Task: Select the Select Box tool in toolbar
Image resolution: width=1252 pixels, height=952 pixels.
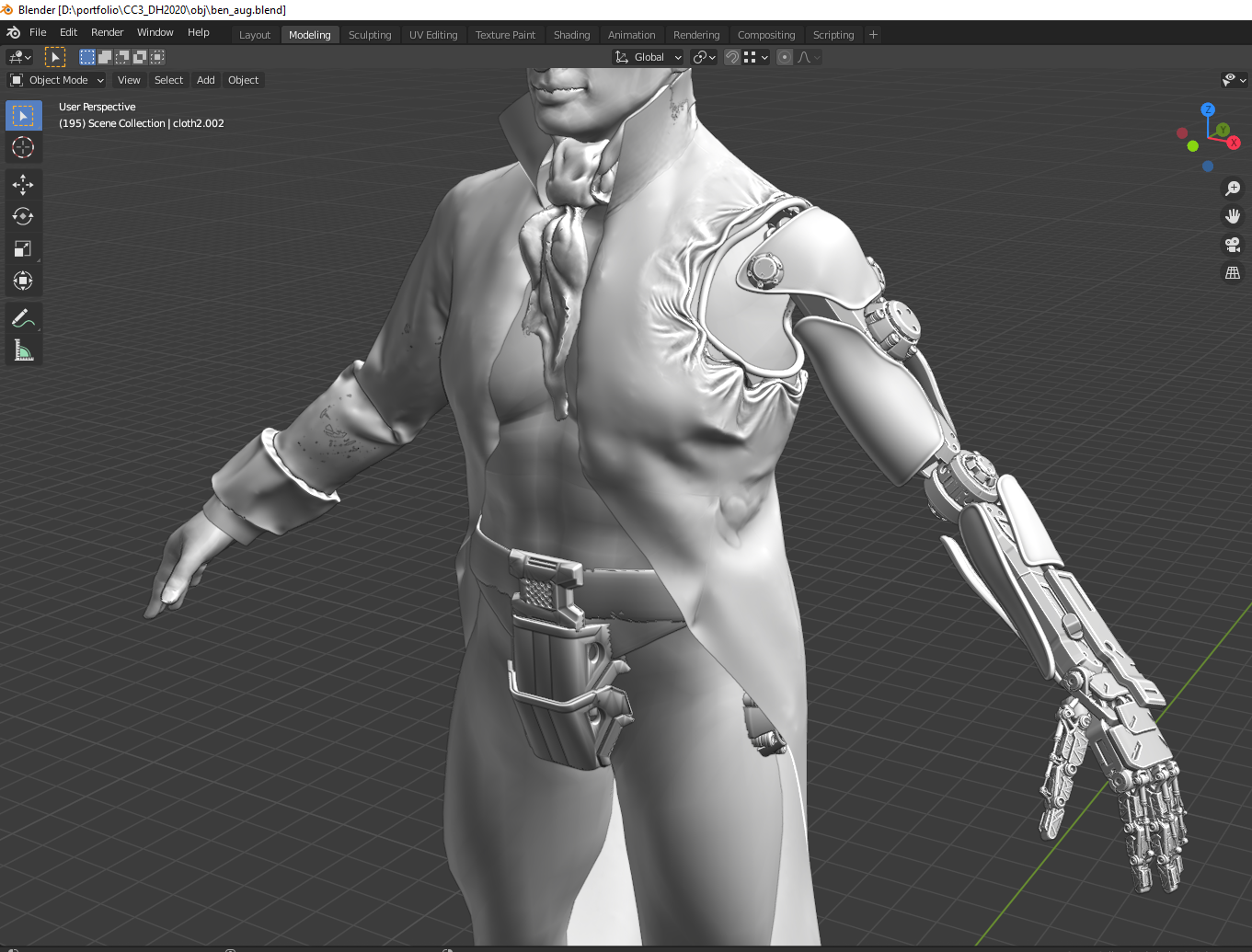Action: pyautogui.click(x=23, y=115)
